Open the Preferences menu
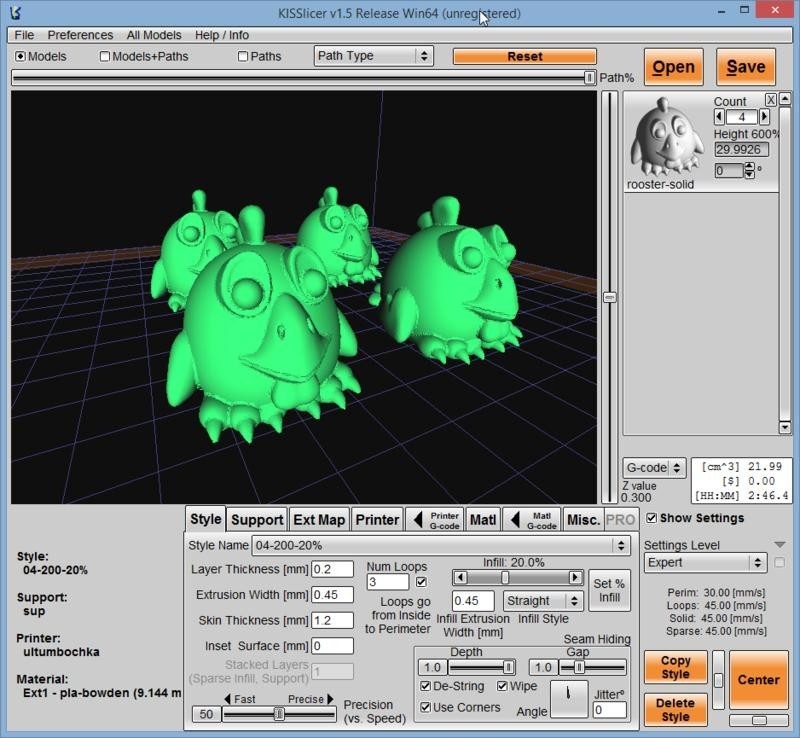 pos(80,35)
